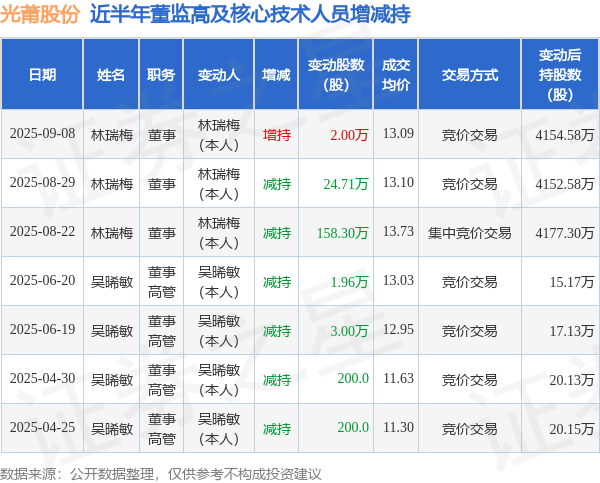Select the 姓名 column header

point(111,75)
